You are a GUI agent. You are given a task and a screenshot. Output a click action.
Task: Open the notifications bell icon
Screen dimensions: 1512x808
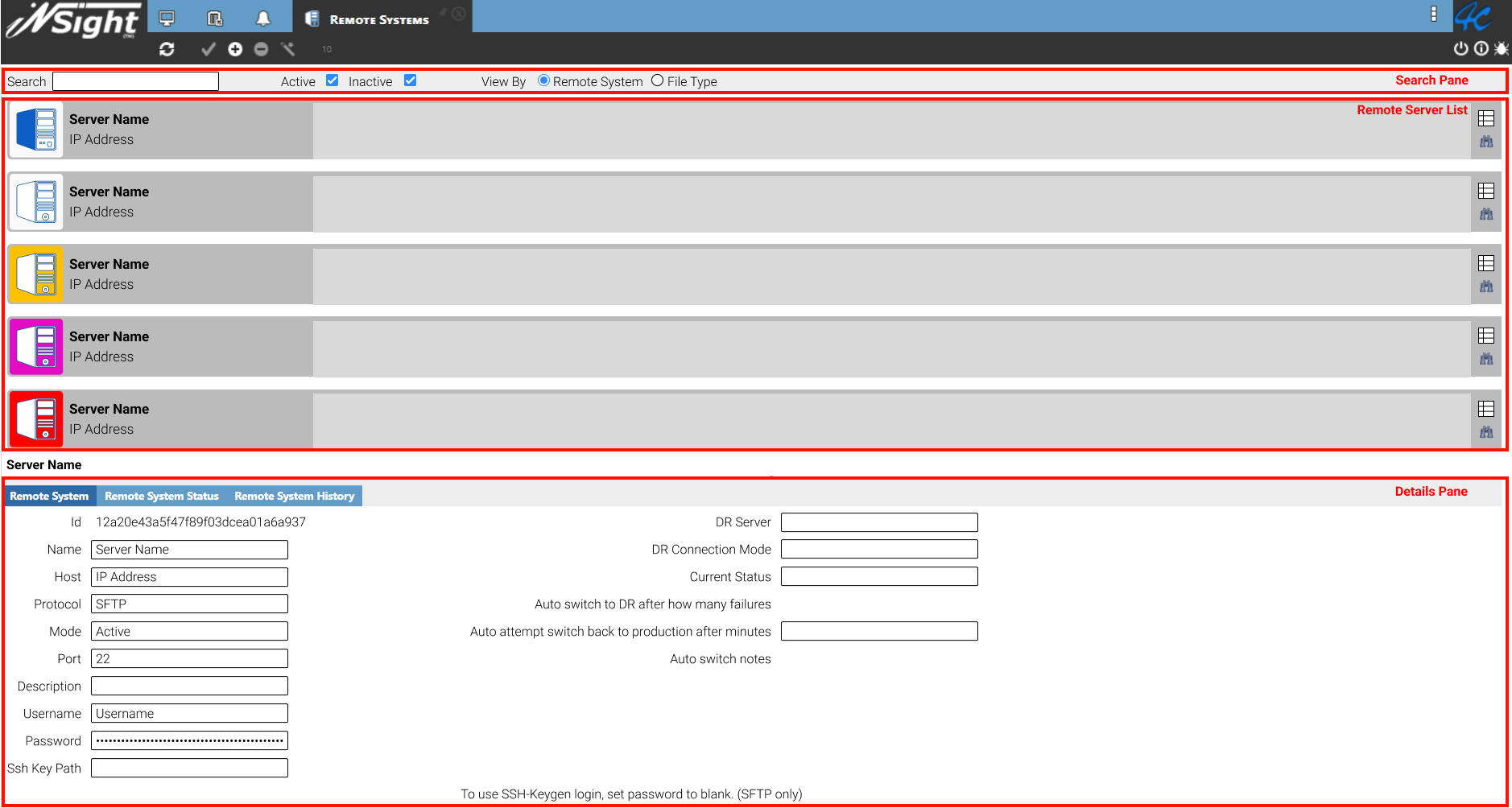pos(263,19)
